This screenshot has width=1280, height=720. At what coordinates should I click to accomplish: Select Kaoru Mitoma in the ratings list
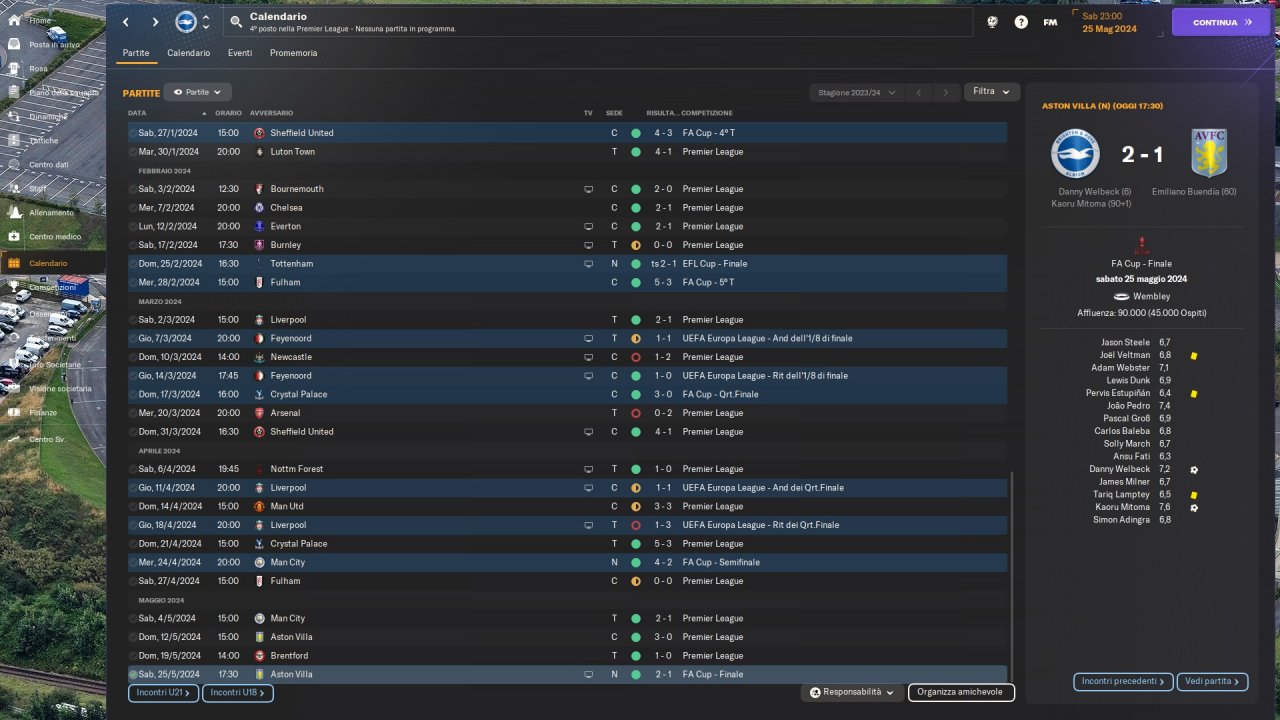pyautogui.click(x=1122, y=507)
